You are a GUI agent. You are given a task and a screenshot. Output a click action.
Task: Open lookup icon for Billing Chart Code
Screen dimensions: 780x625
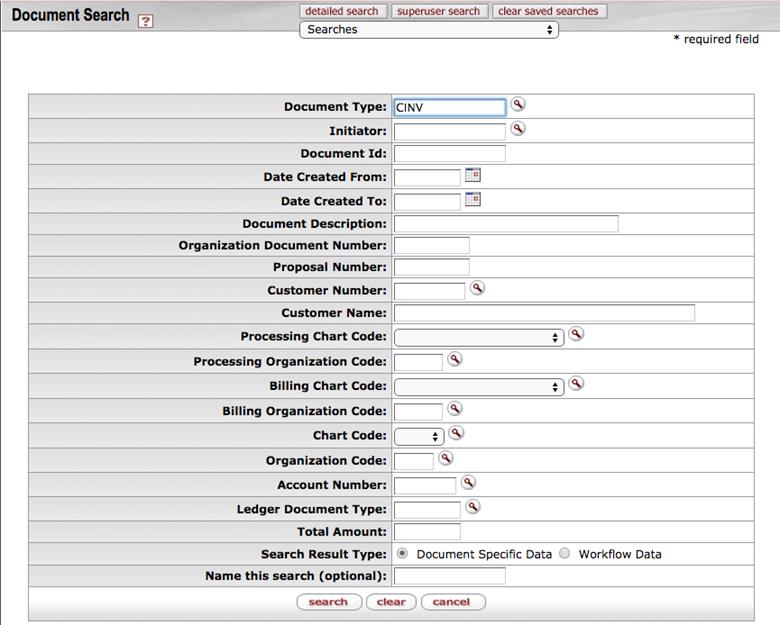[x=576, y=384]
